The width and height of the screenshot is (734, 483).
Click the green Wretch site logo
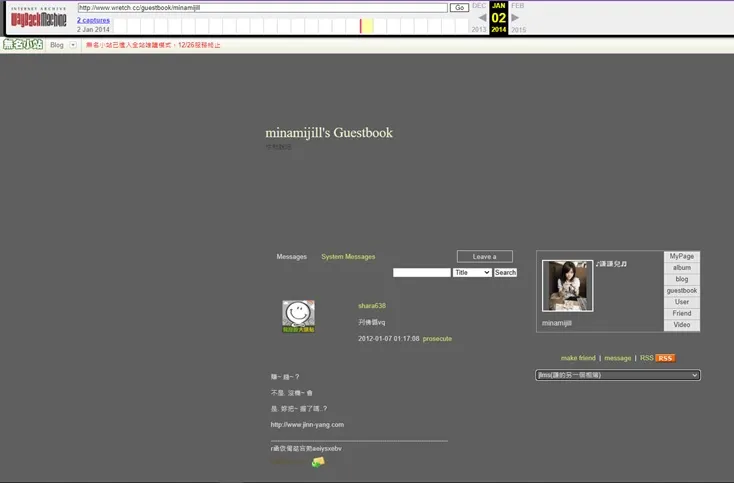pyautogui.click(x=23, y=44)
